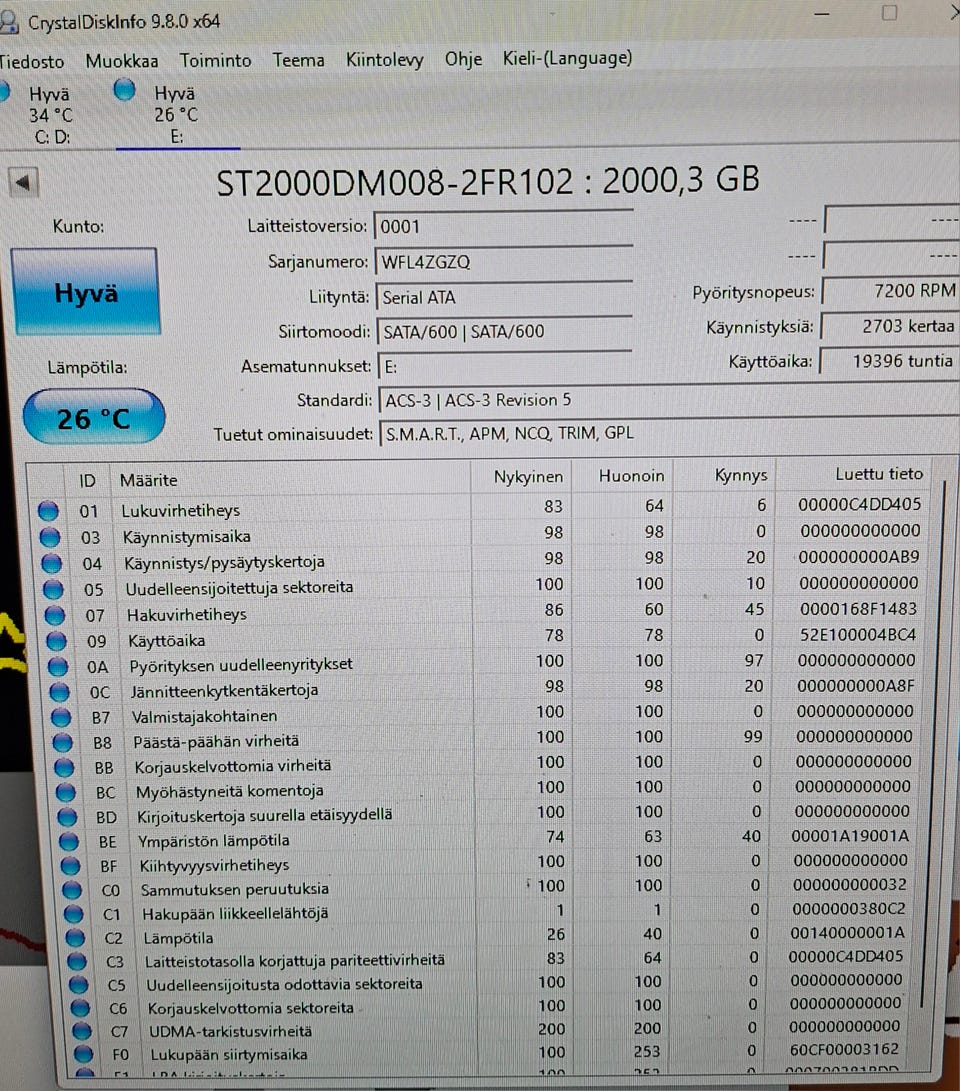Click the Standardi field ACS-3 Revision 5
This screenshot has height=1091, width=960.
[668, 400]
